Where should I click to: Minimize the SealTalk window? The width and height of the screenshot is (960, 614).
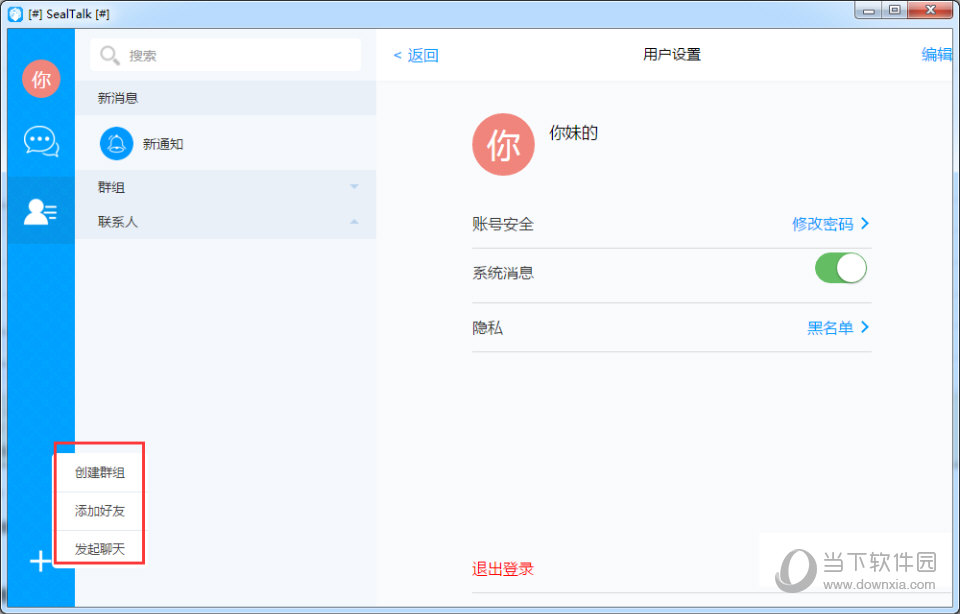868,10
